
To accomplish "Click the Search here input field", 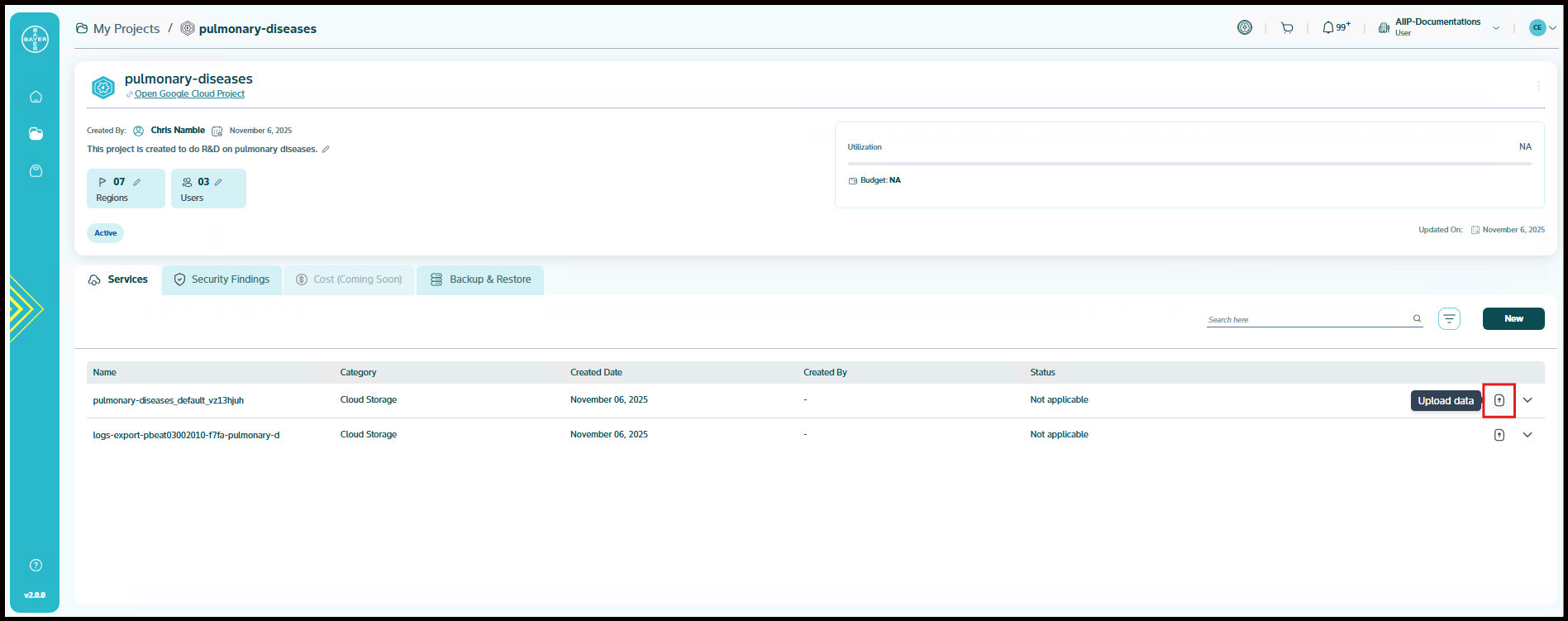I will (x=1308, y=319).
